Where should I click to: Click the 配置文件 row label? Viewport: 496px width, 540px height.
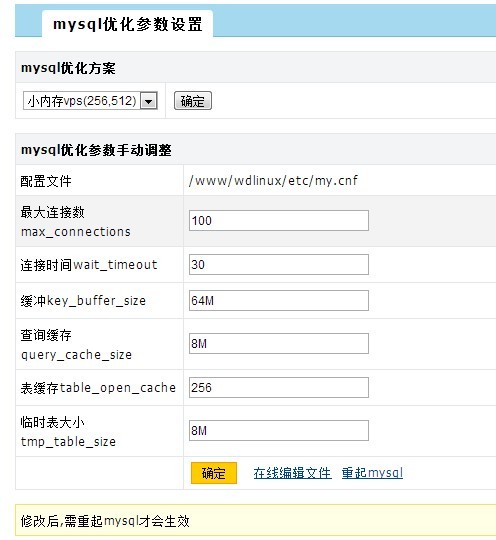pyautogui.click(x=46, y=181)
